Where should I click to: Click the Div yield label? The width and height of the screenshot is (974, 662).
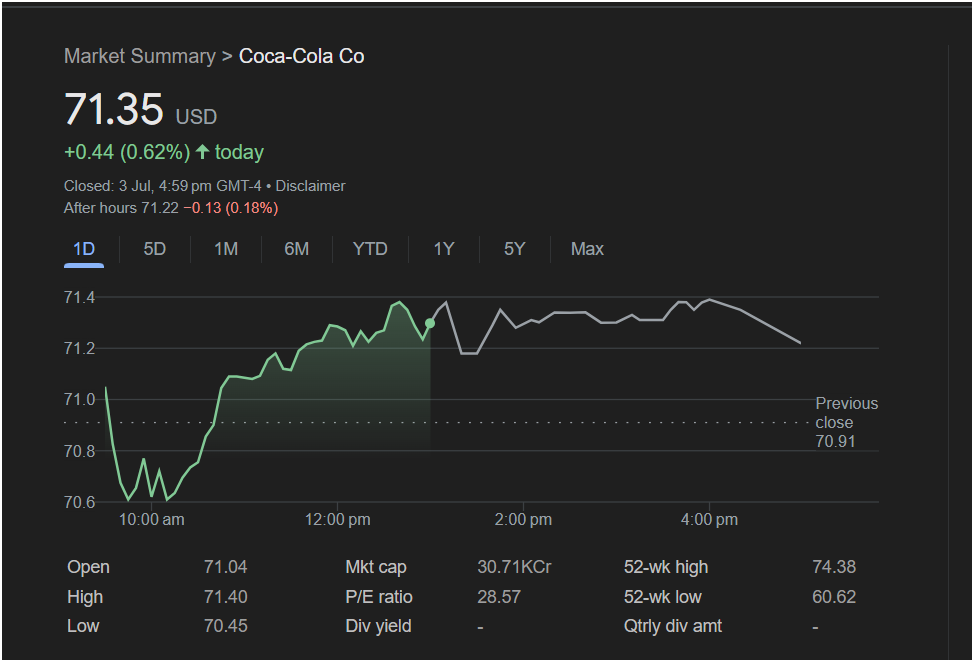(x=378, y=626)
